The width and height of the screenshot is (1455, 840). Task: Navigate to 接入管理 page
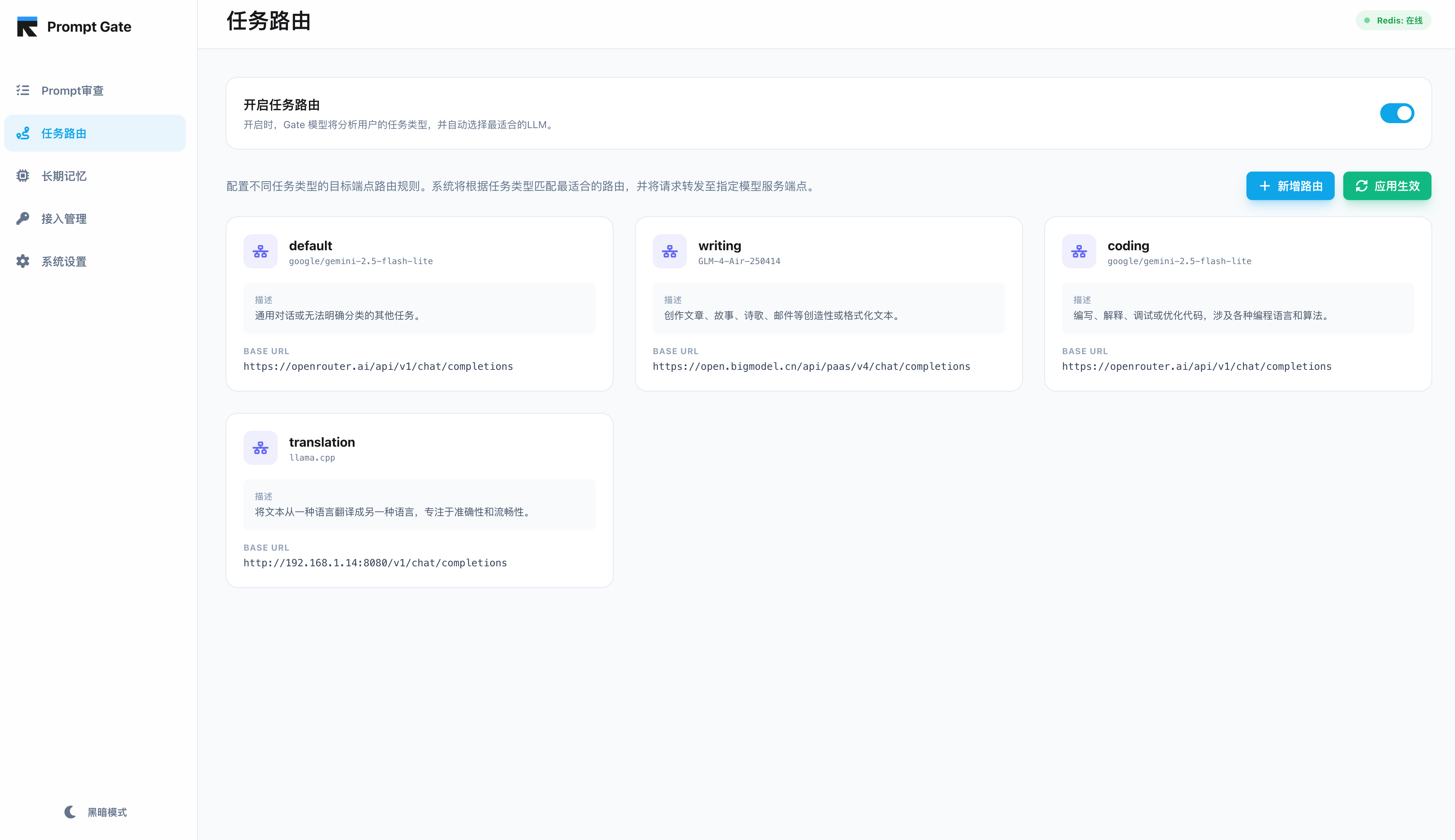(x=64, y=219)
